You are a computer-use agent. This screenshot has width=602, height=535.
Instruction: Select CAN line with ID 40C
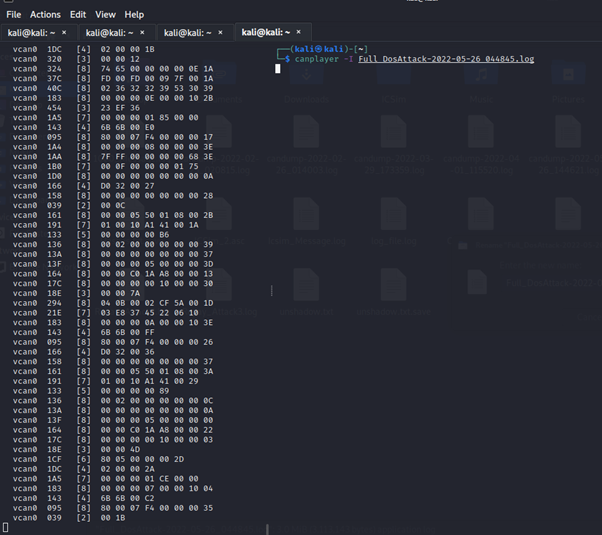[x=113, y=88]
